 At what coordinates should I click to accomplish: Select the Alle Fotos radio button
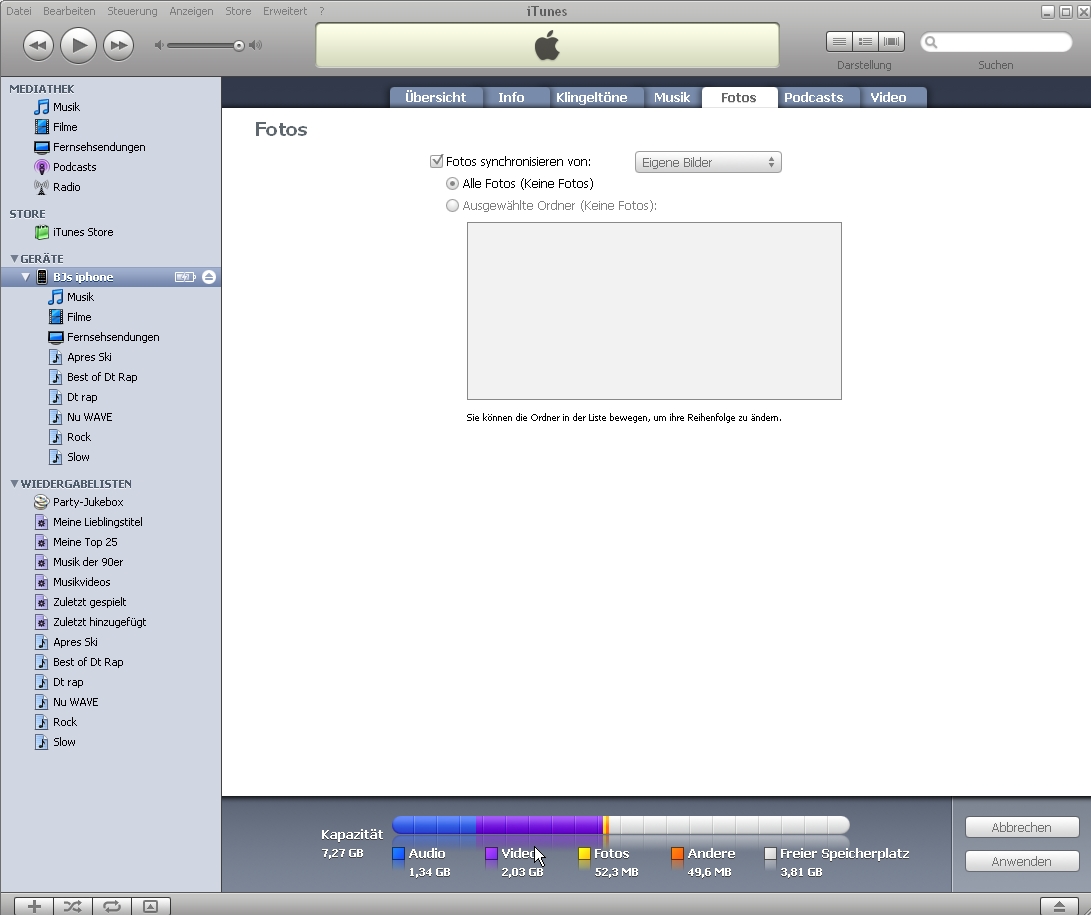coord(453,184)
